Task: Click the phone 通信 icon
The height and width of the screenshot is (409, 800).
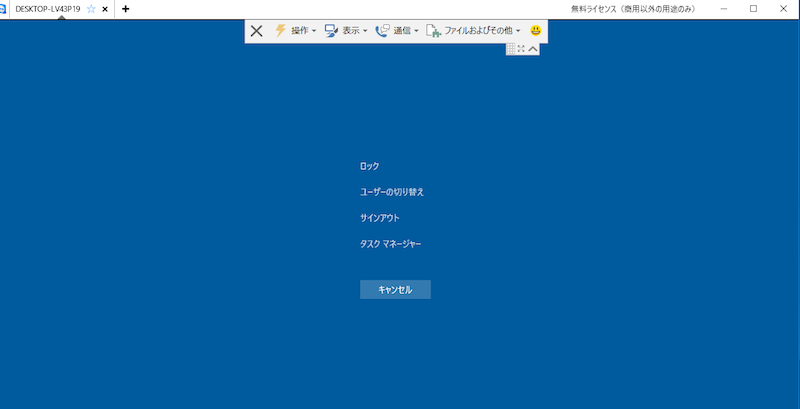Action: pos(382,31)
